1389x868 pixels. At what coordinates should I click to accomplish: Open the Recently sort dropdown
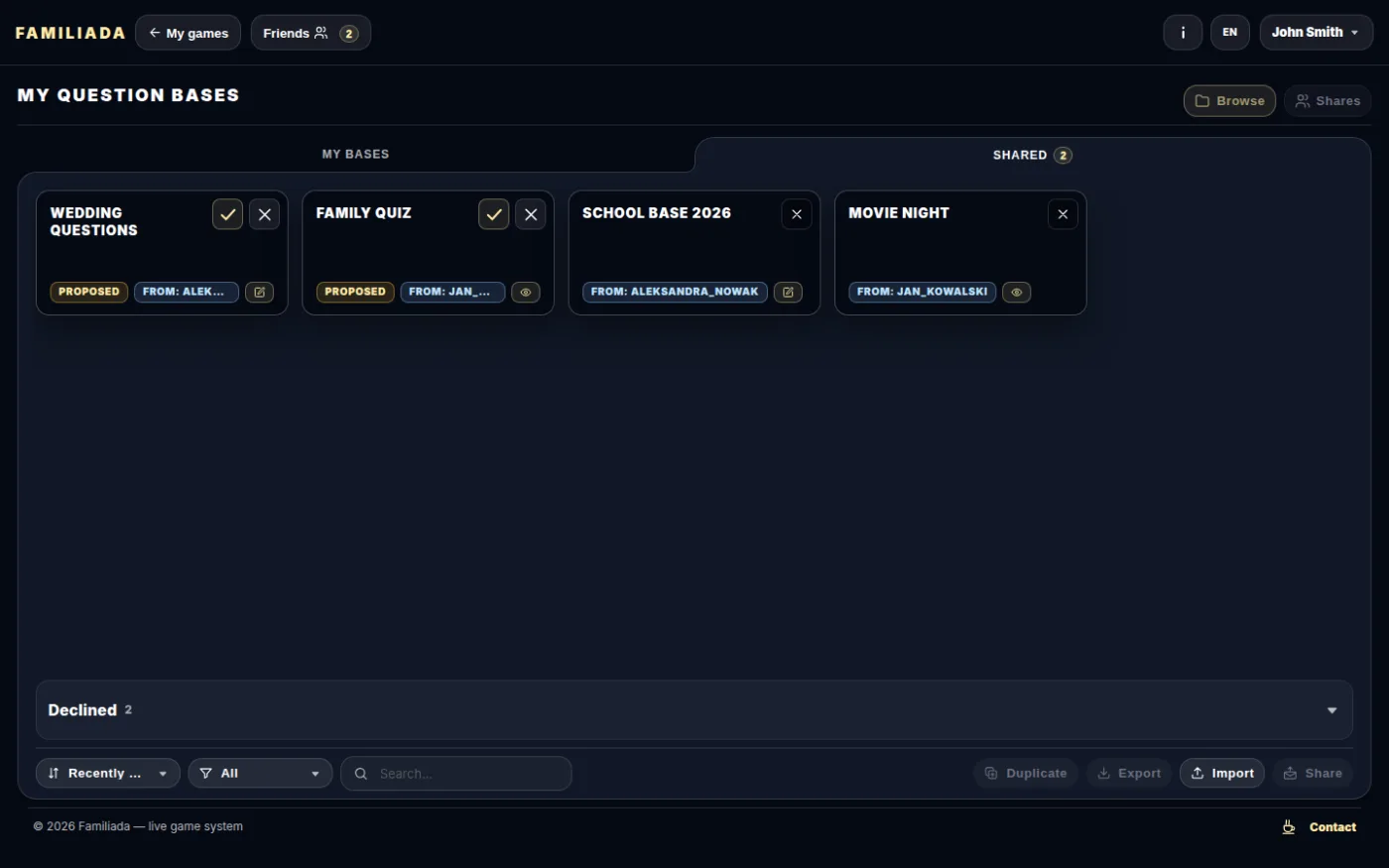click(108, 774)
